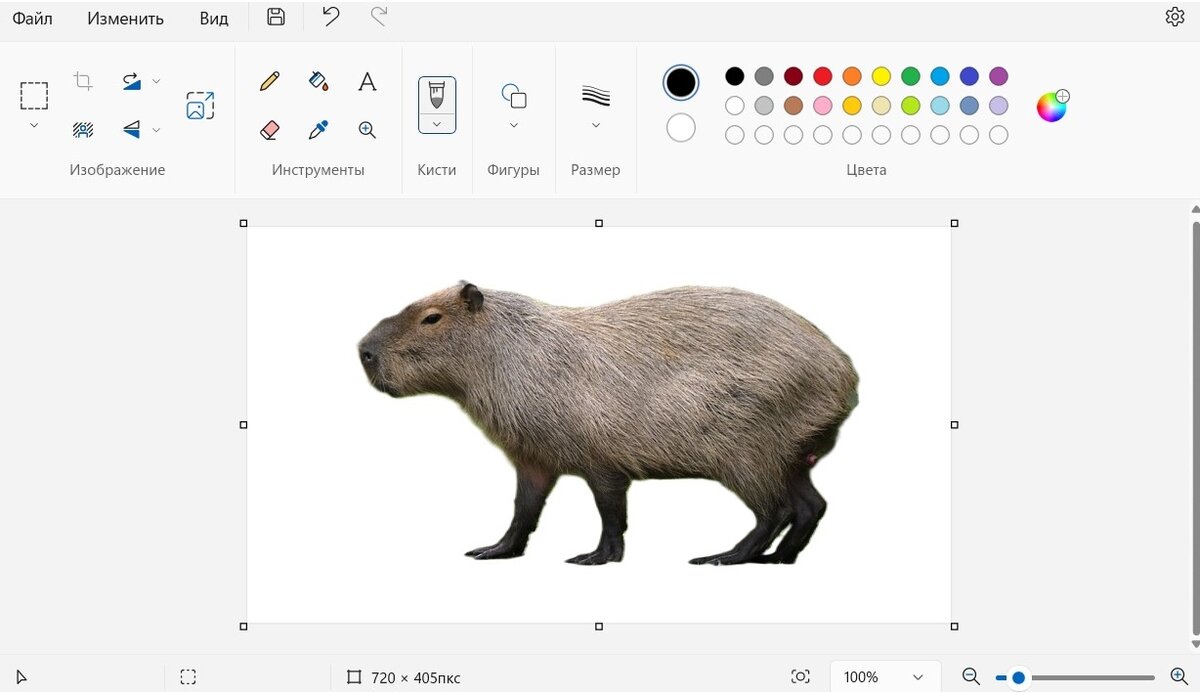Select the Brush tool icon
The width and height of the screenshot is (1200, 694).
[x=437, y=95]
